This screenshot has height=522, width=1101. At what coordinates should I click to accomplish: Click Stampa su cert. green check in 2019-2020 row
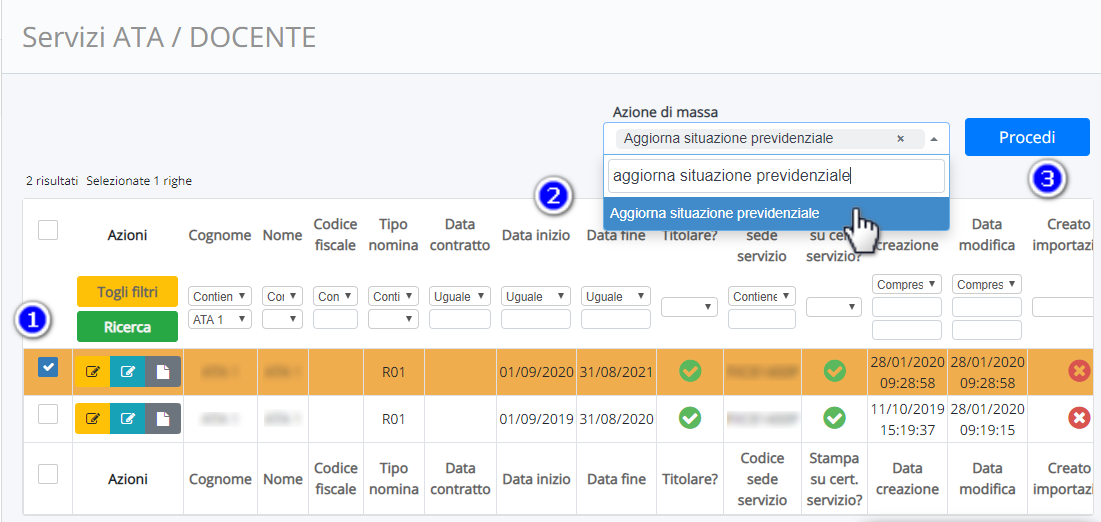point(834,418)
